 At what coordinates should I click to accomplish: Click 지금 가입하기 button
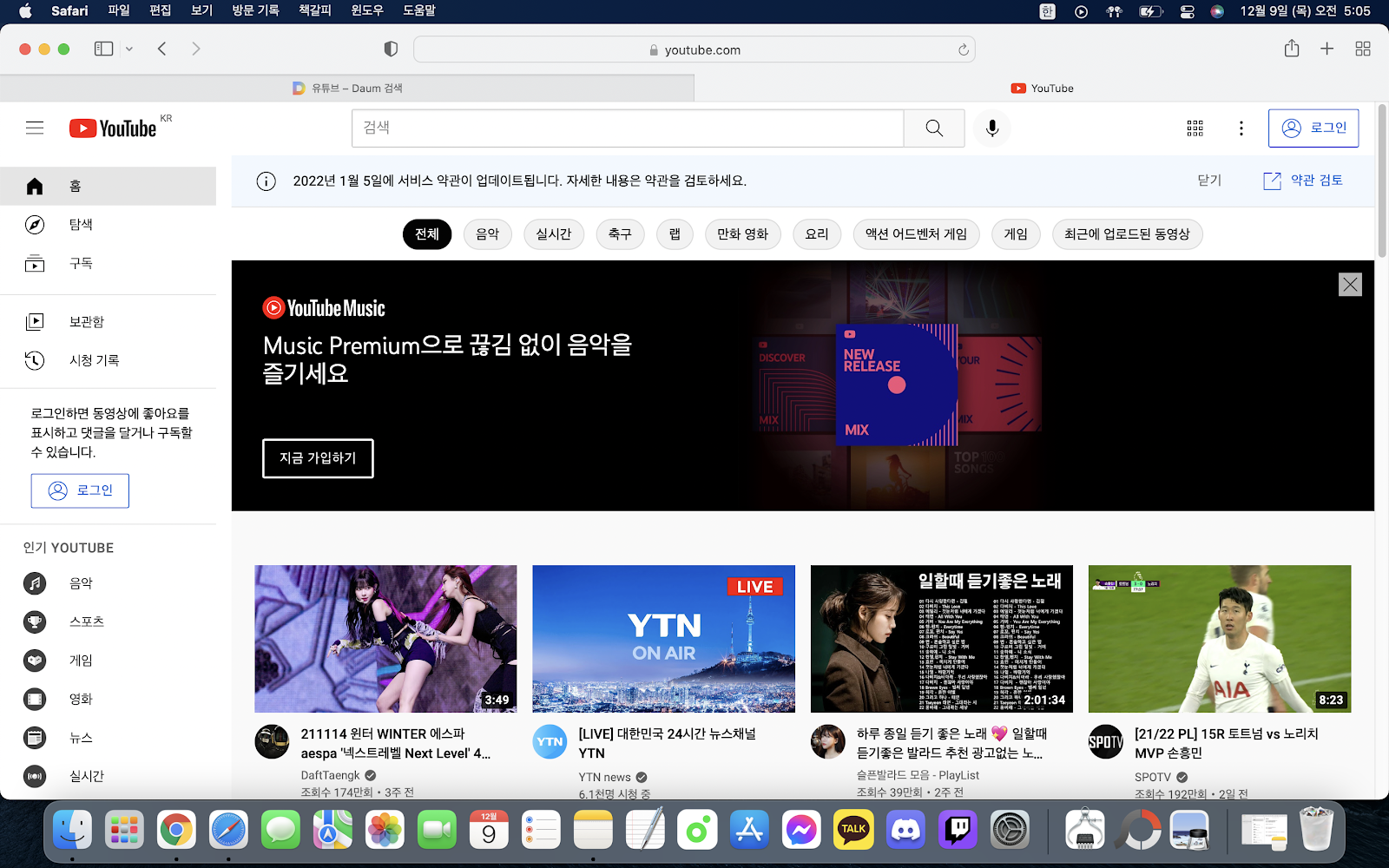click(x=318, y=458)
